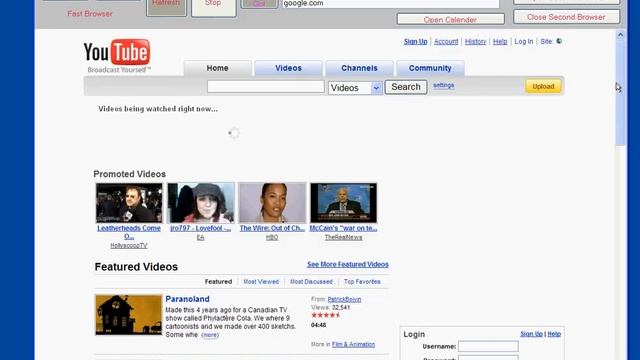The width and height of the screenshot is (640, 360).
Task: Open the search settings link
Action: tap(444, 85)
